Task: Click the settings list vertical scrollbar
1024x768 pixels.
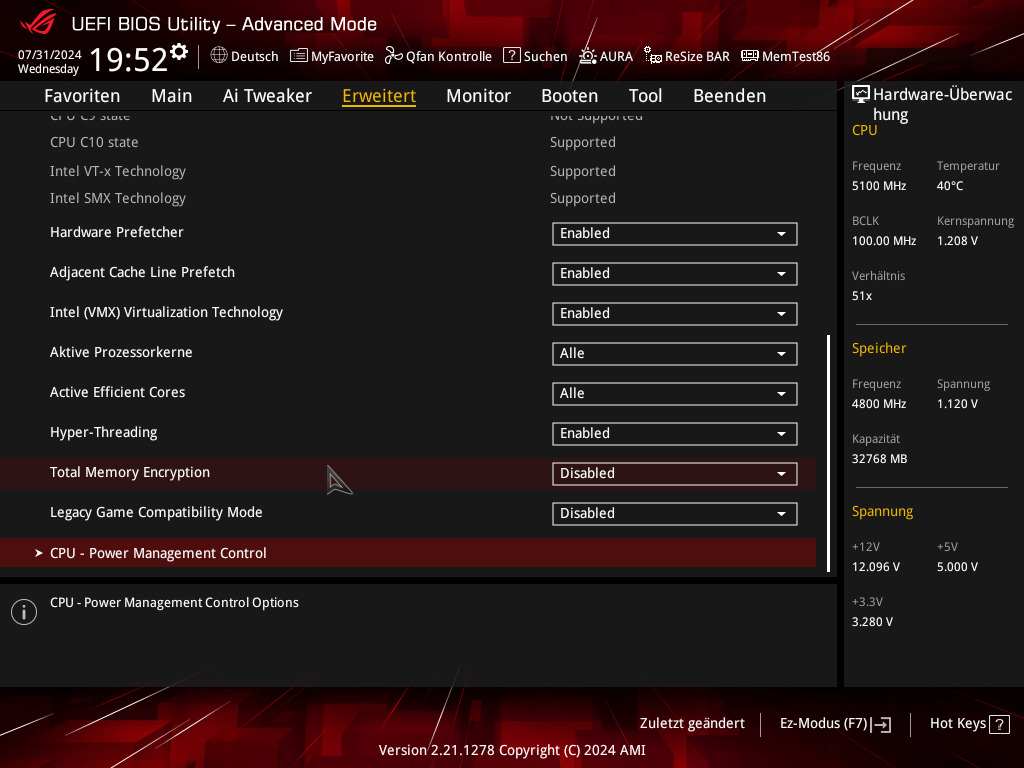Action: (828, 453)
